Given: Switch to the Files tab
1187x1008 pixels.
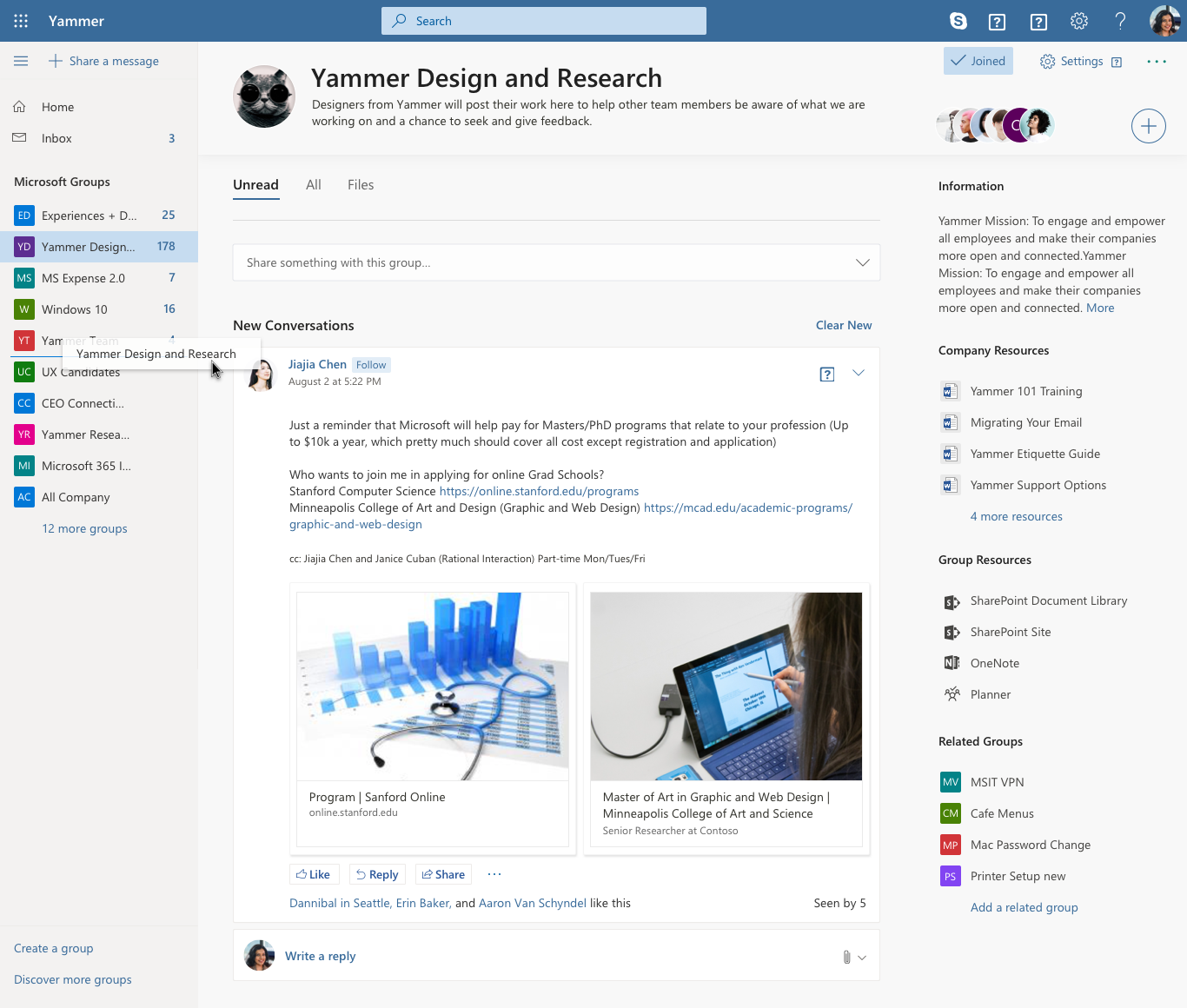Looking at the screenshot, I should pos(361,185).
